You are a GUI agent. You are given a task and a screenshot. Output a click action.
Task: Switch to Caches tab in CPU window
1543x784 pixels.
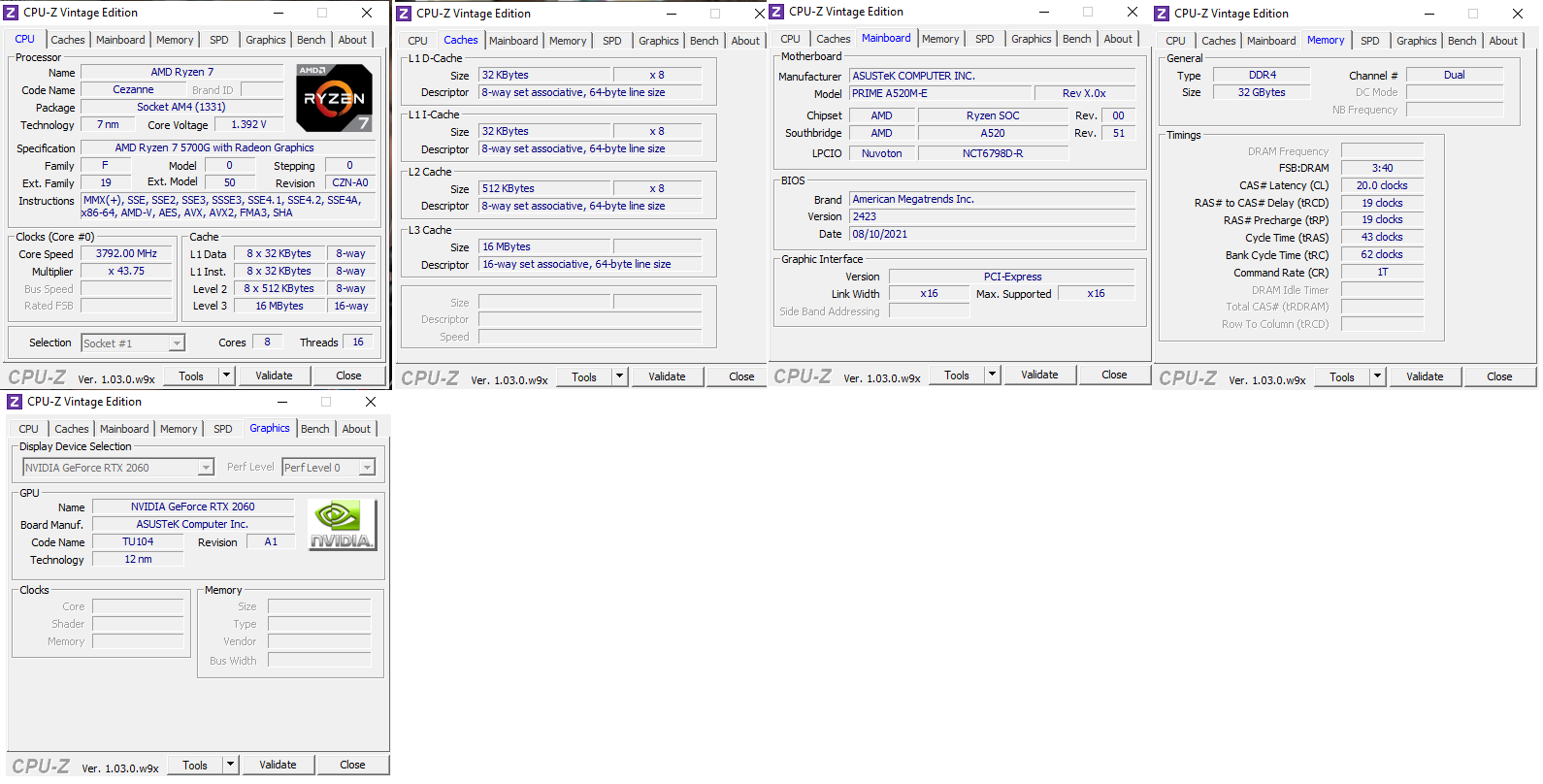pos(68,40)
